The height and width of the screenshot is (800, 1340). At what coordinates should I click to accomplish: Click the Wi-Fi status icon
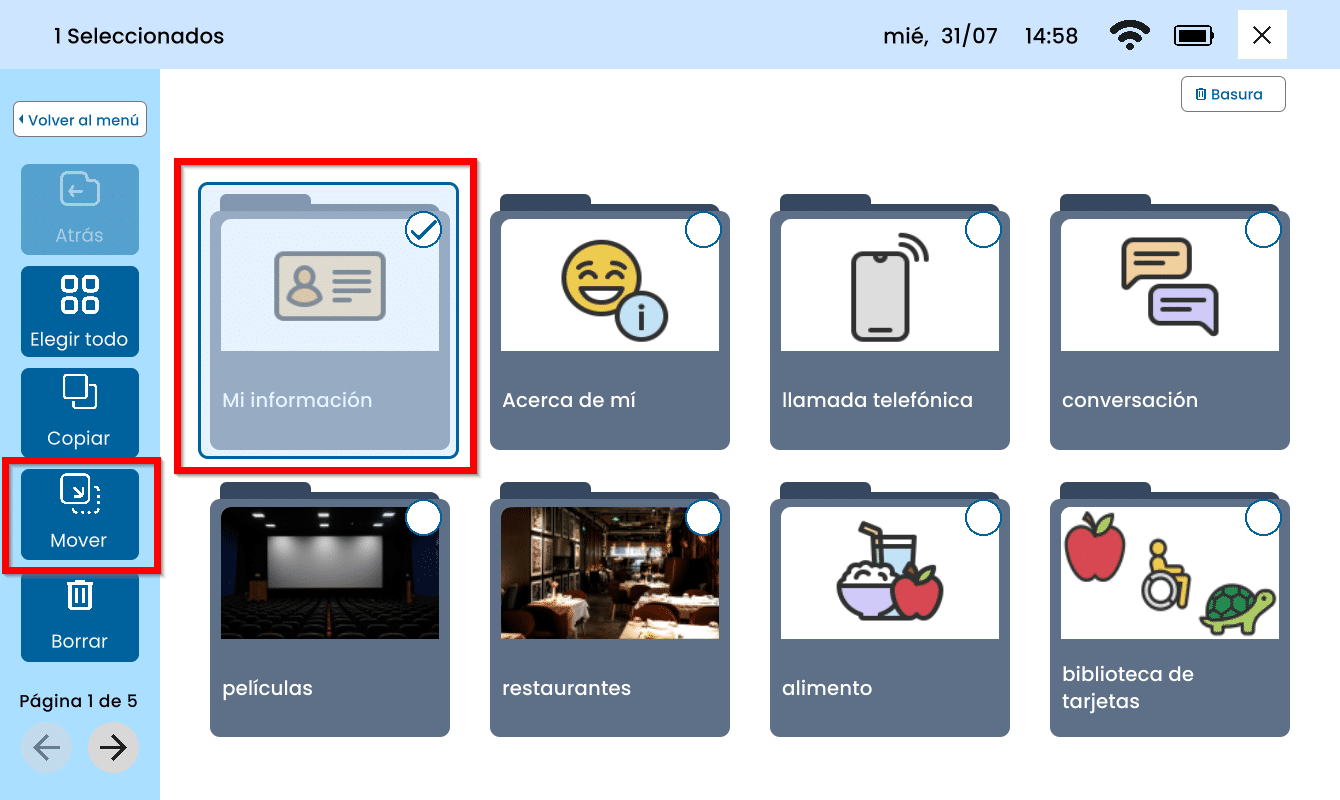click(x=1129, y=36)
